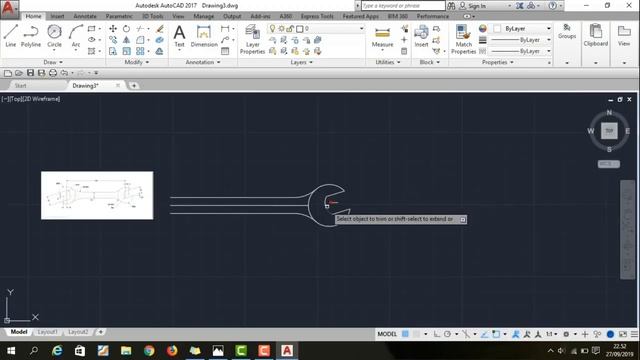This screenshot has height=360, width=640.
Task: Expand the Modify panel
Action: (x=137, y=62)
